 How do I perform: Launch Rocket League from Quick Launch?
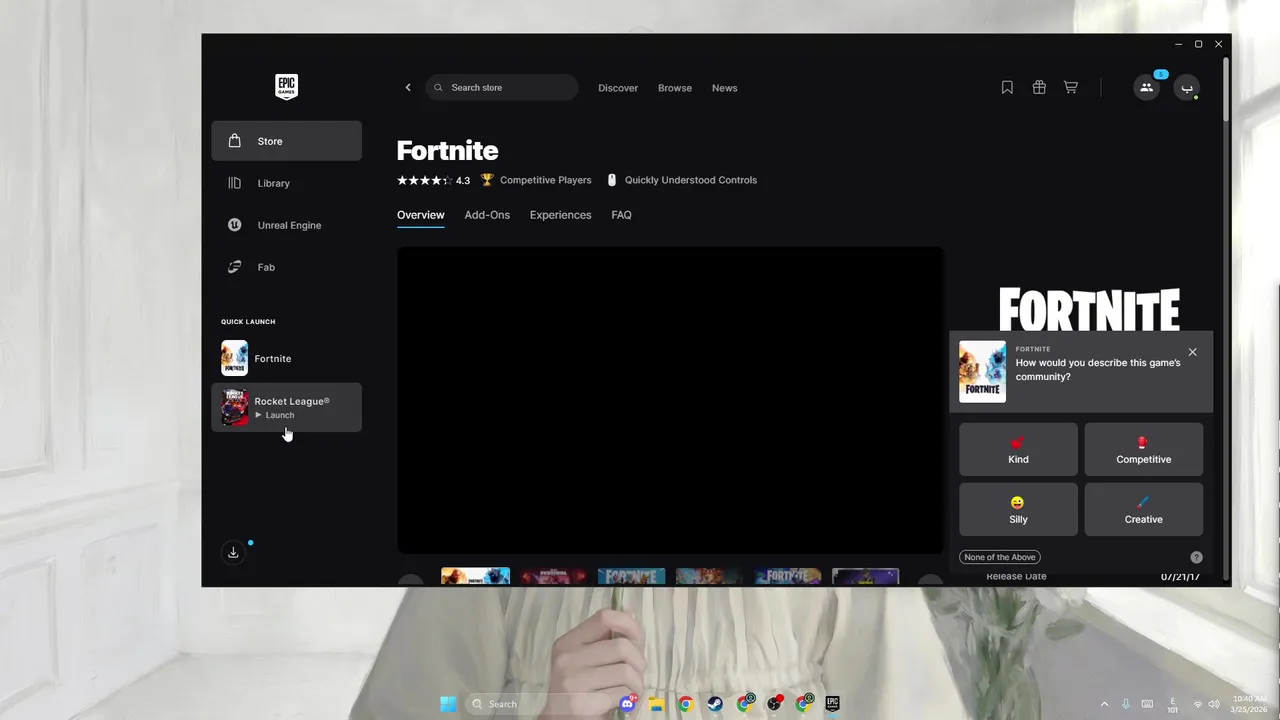pyautogui.click(x=286, y=407)
